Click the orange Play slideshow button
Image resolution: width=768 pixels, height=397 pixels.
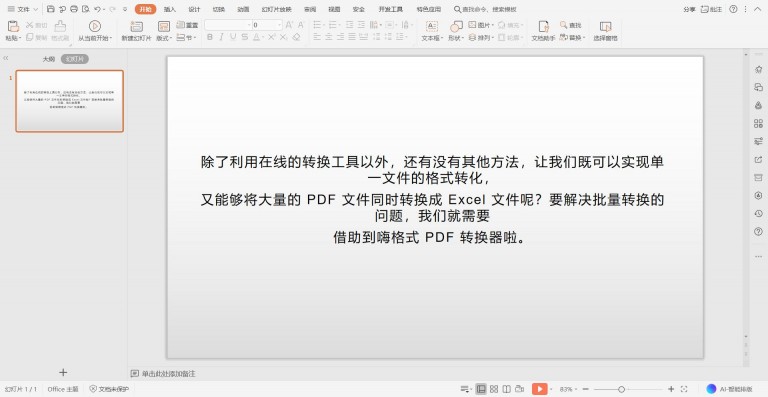(539, 389)
